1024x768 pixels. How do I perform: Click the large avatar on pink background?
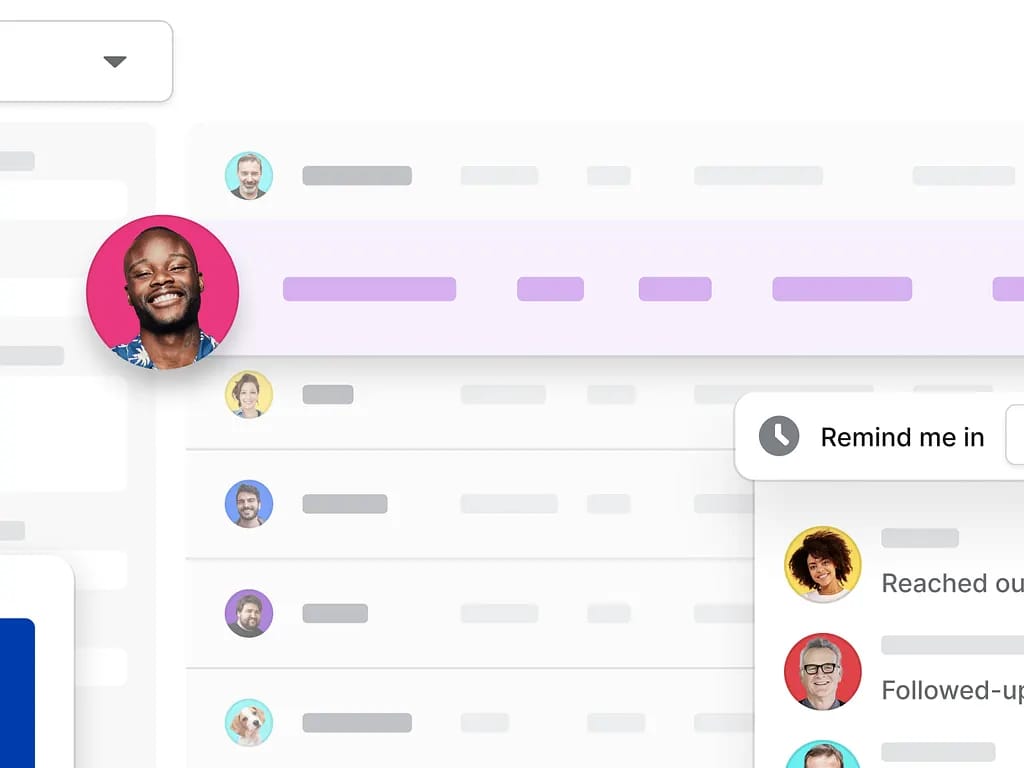pyautogui.click(x=163, y=292)
